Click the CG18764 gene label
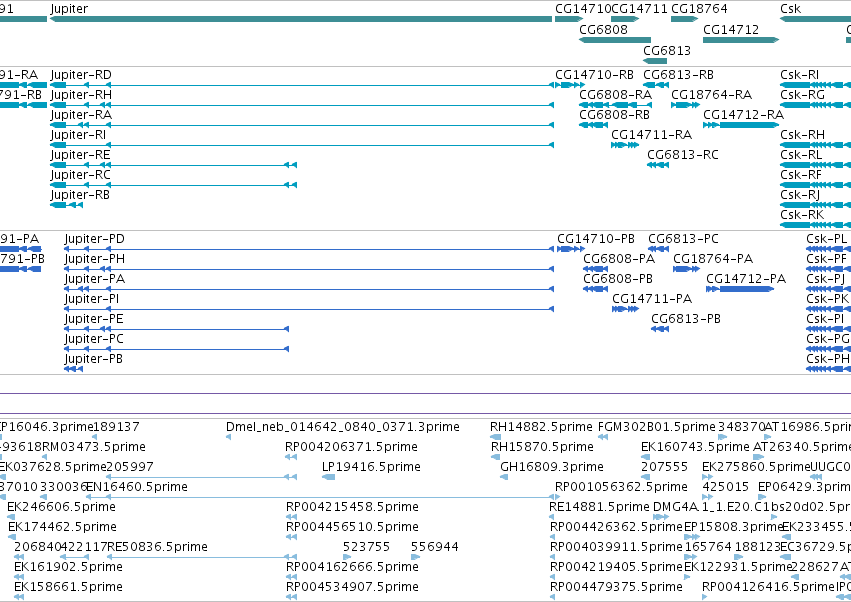The height and width of the screenshot is (602, 851). coord(699,9)
